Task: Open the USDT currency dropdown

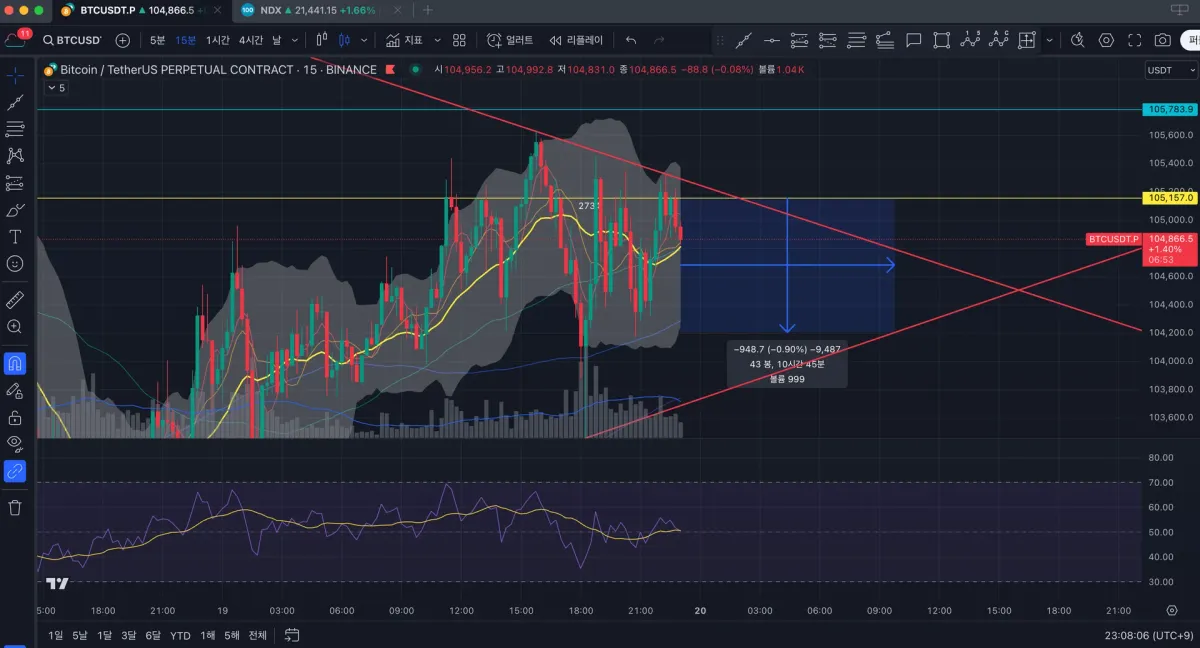Action: pos(1171,70)
